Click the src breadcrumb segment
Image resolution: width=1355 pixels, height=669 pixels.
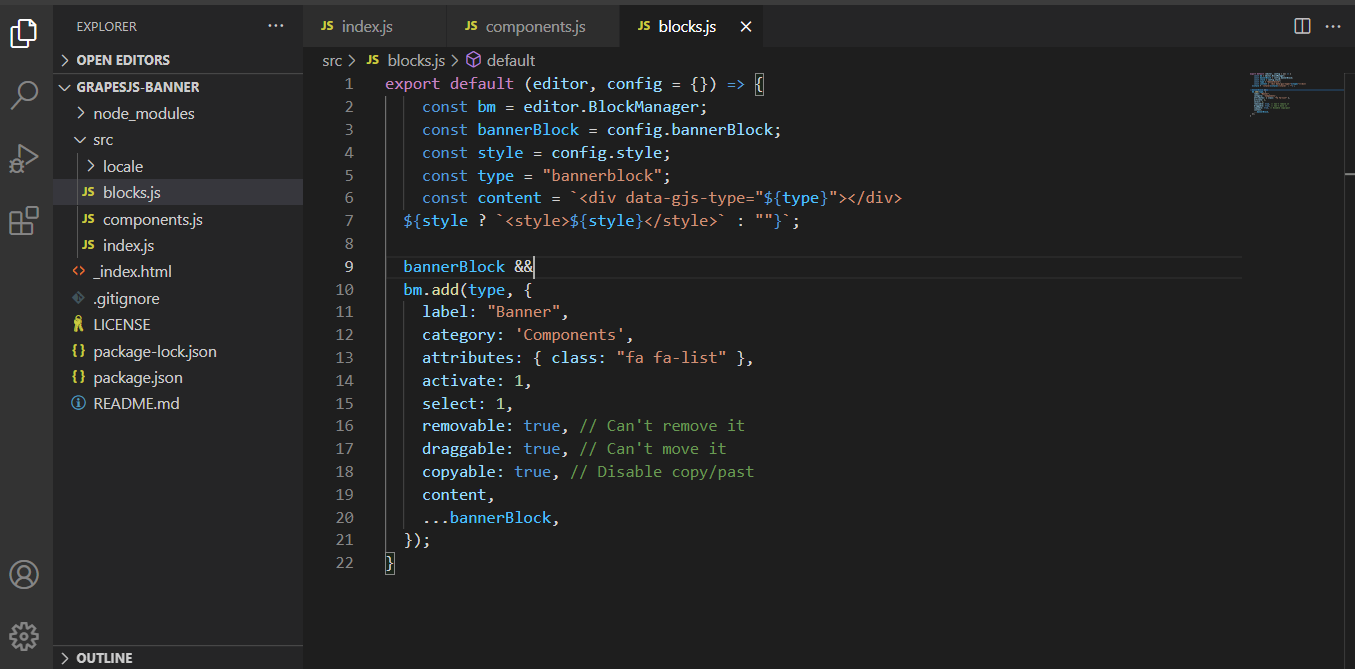tap(332, 60)
